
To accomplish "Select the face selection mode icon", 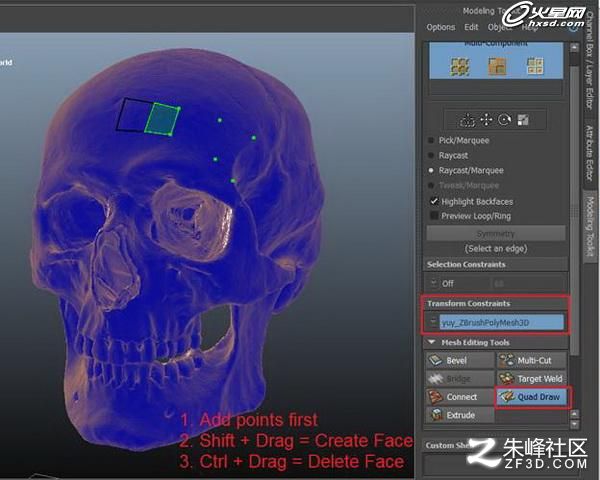I will 535,66.
